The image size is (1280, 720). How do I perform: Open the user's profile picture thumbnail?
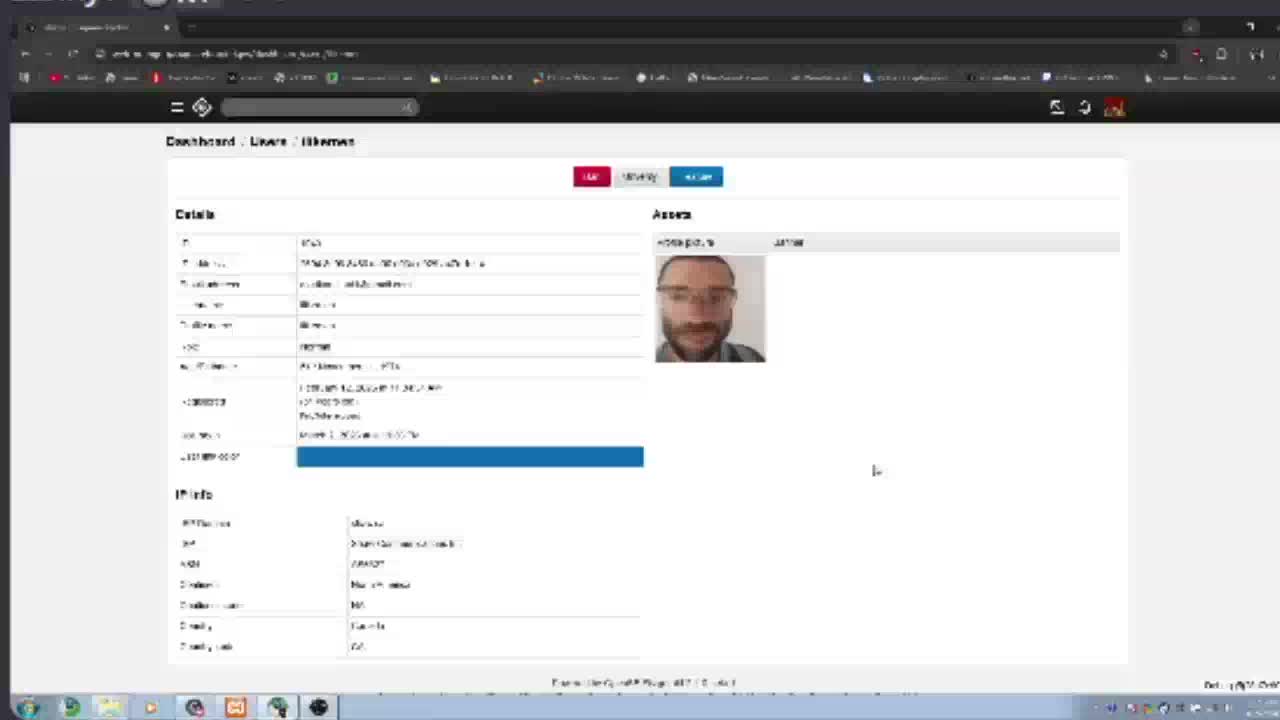click(x=710, y=308)
